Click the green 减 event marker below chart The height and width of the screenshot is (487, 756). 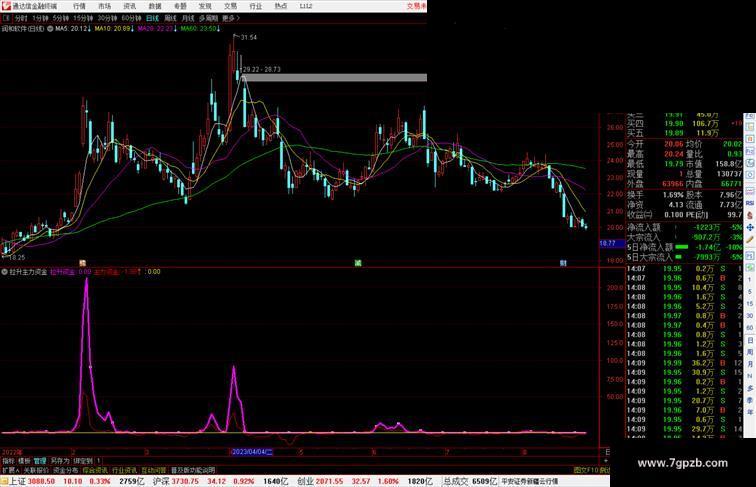click(358, 263)
